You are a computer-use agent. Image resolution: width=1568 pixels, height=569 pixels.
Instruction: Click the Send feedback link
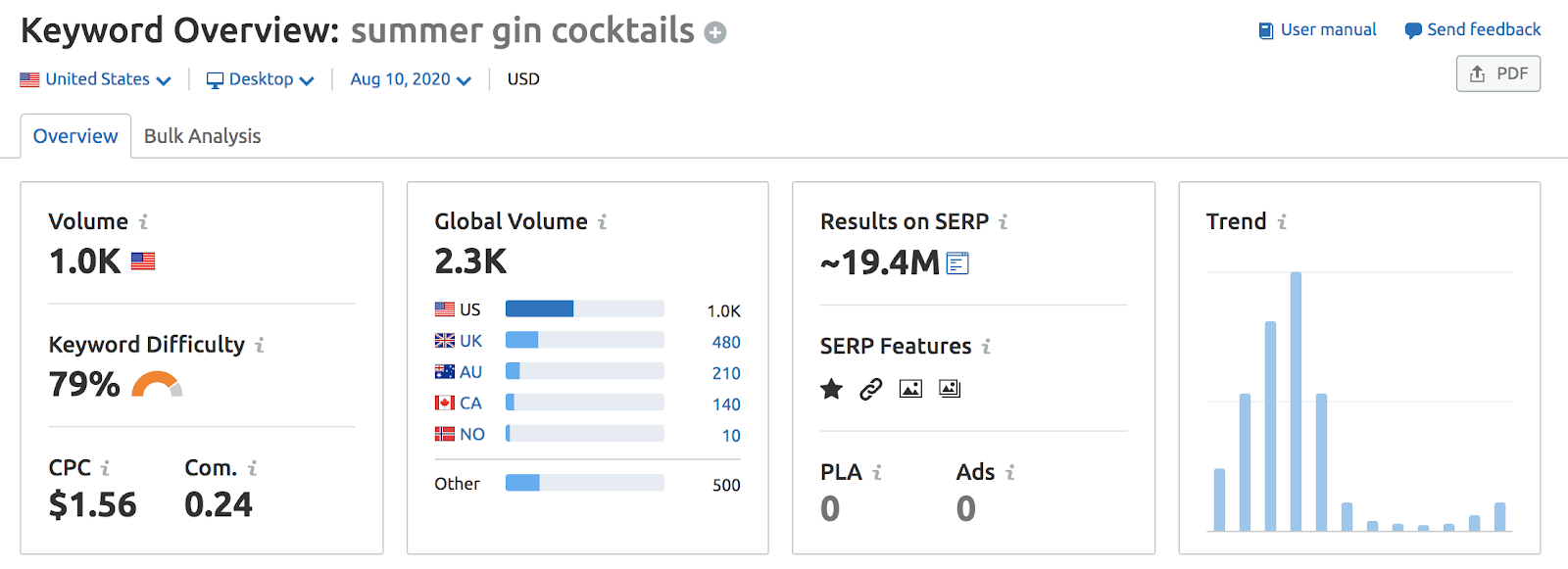[1473, 30]
